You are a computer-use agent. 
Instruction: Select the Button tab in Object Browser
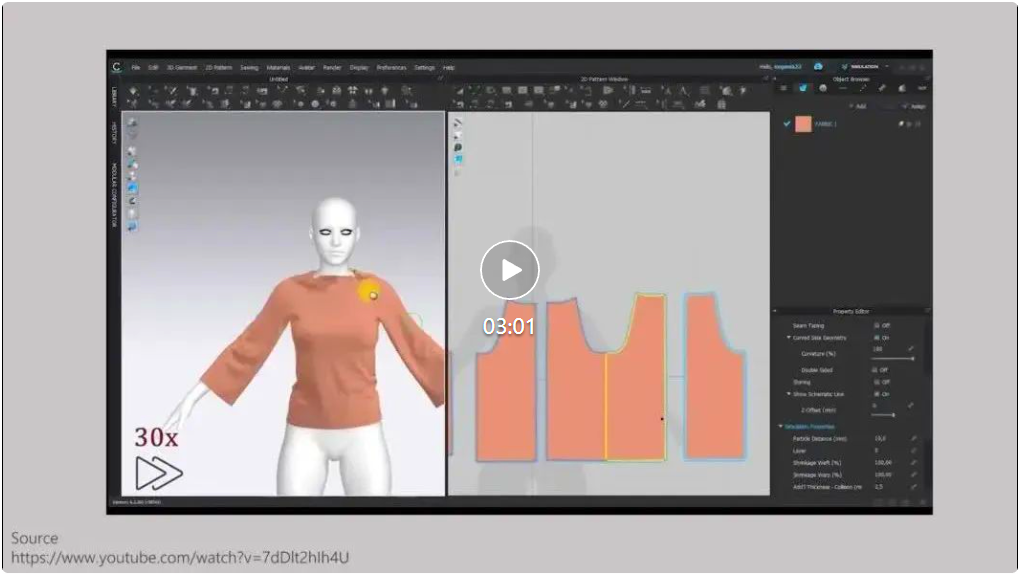click(823, 88)
